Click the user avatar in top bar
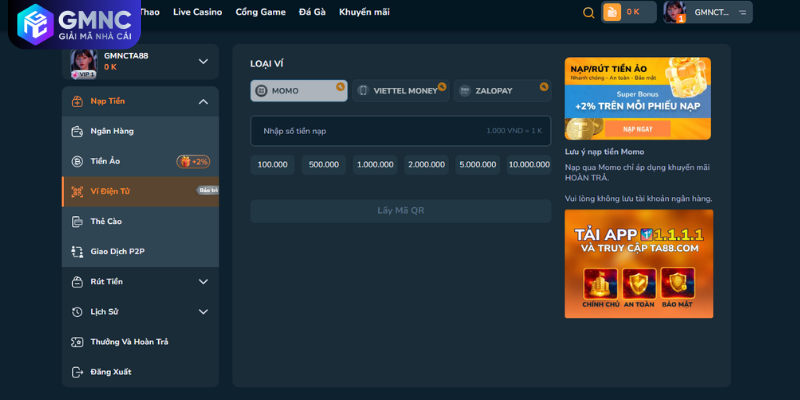The image size is (800, 400). tap(675, 12)
